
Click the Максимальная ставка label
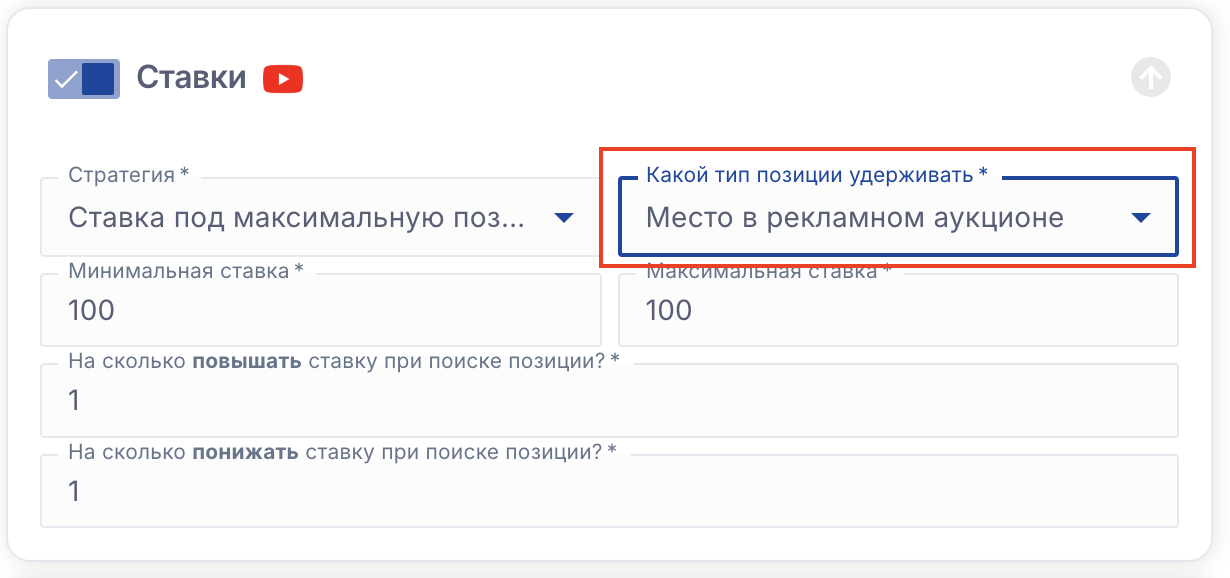point(767,271)
